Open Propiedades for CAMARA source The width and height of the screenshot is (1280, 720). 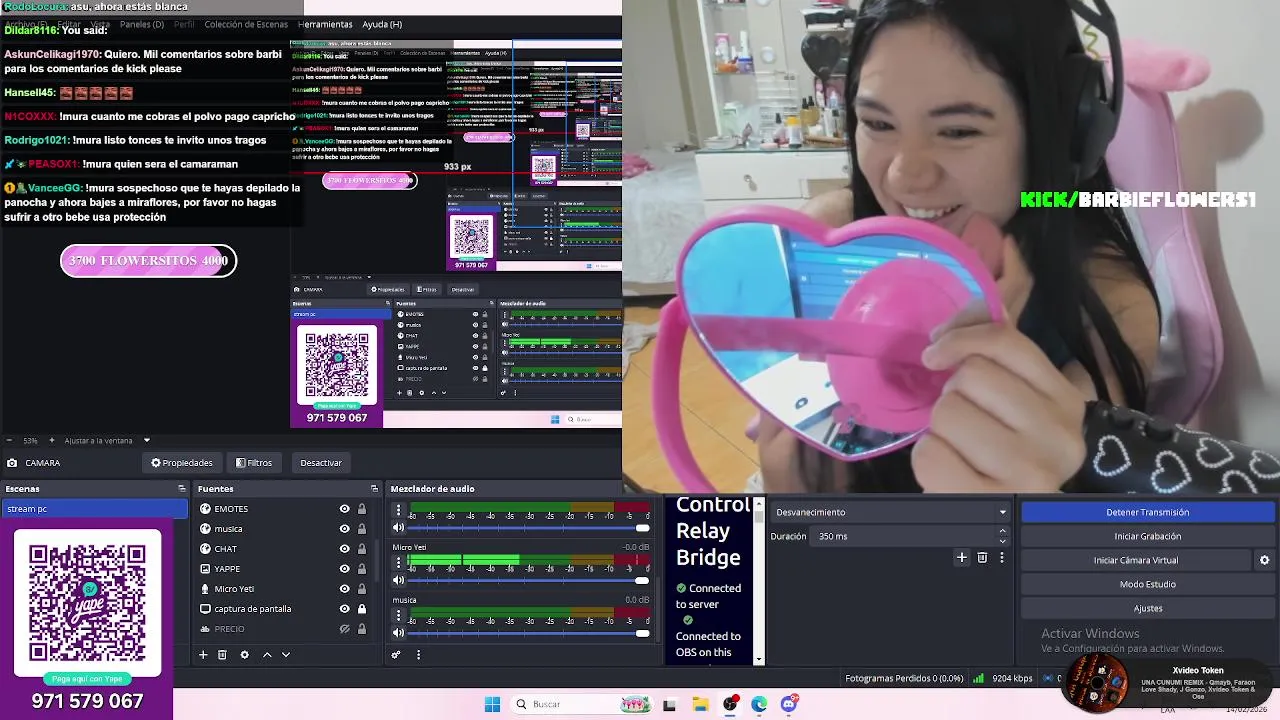pos(182,463)
